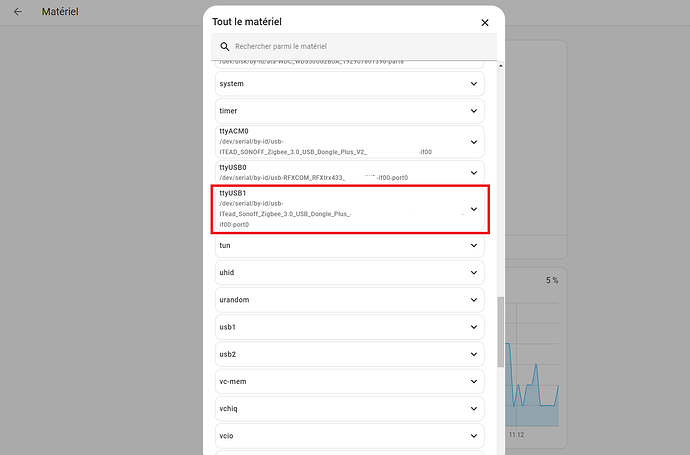Expand the ttyACM0 entry chevron
Screen dimensions: 690x455
[x=474, y=142]
